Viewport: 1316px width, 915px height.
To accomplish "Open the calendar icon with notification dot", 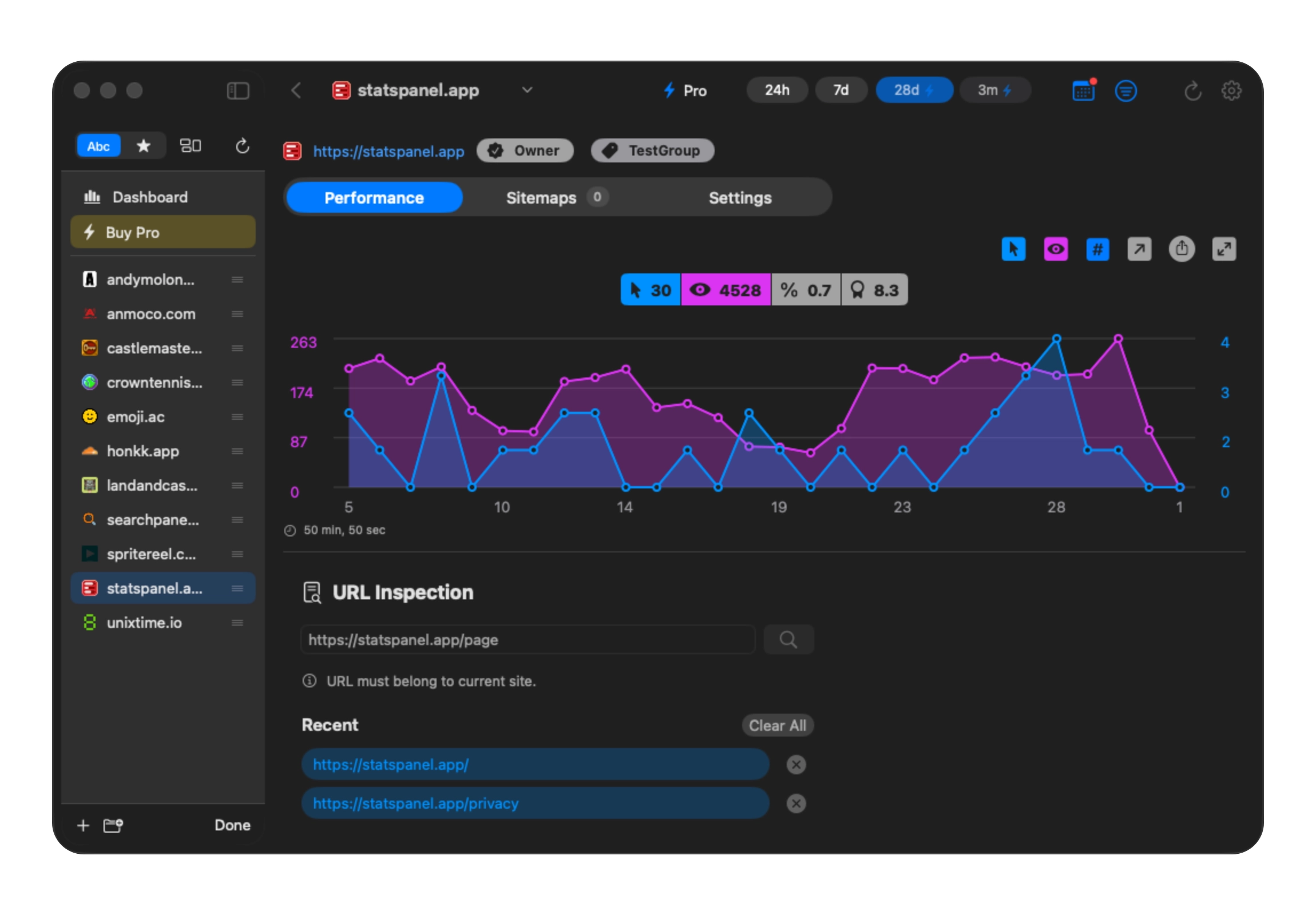I will tap(1083, 90).
